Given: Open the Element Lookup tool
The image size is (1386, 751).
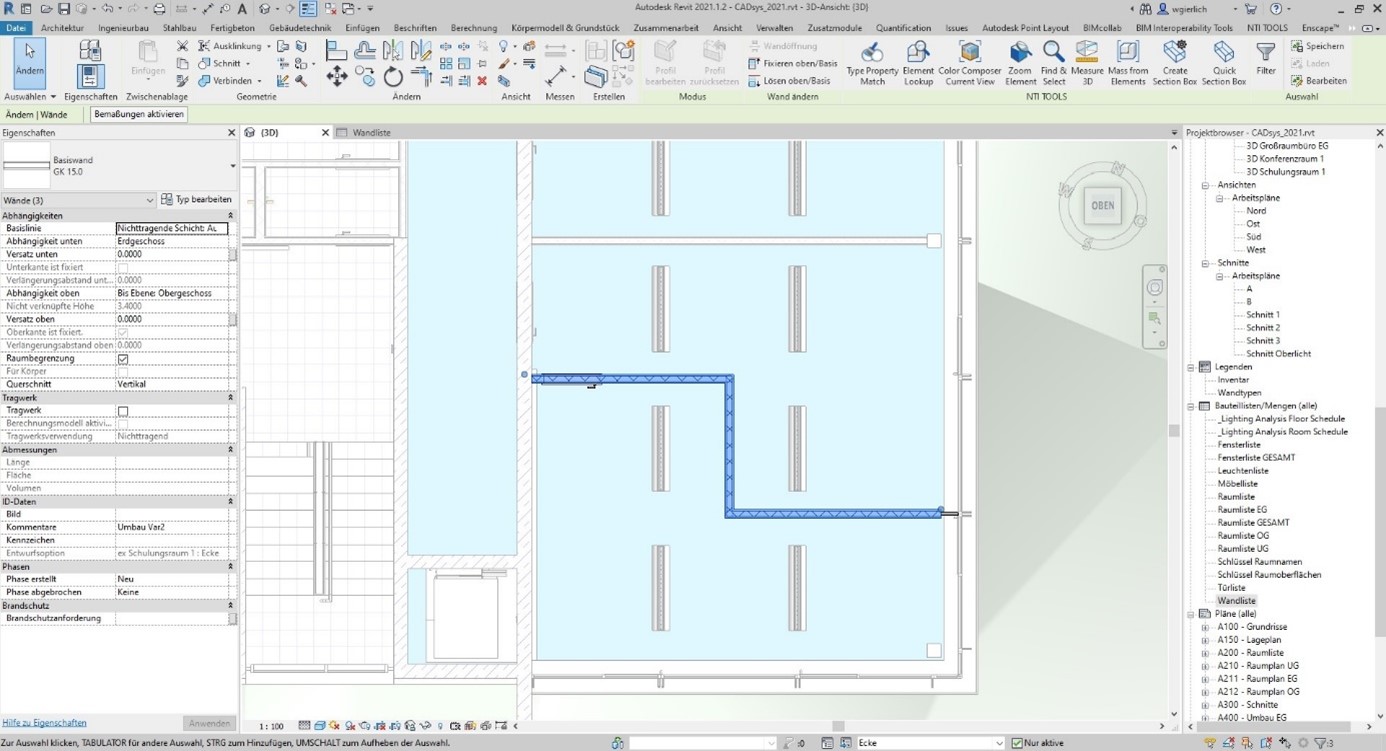Looking at the screenshot, I should (x=918, y=63).
